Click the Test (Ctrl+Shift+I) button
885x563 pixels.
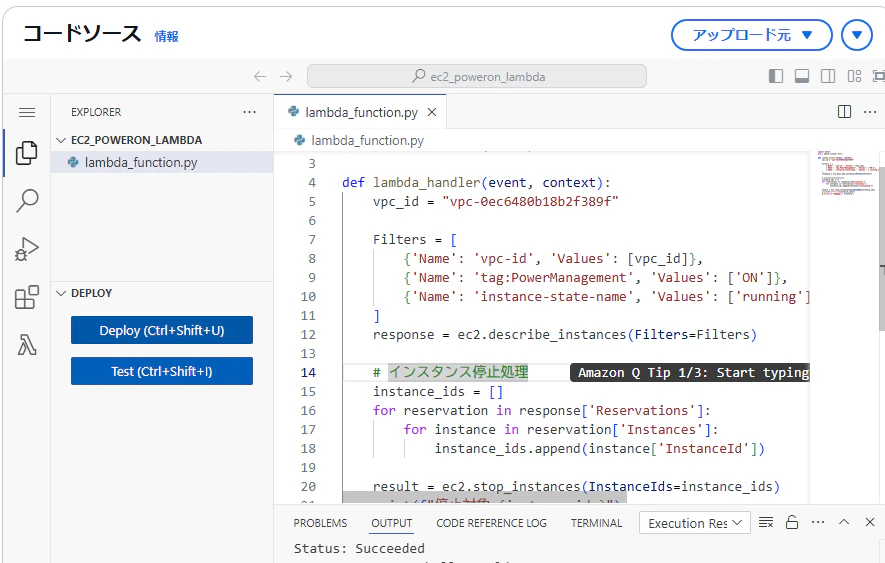coord(162,371)
